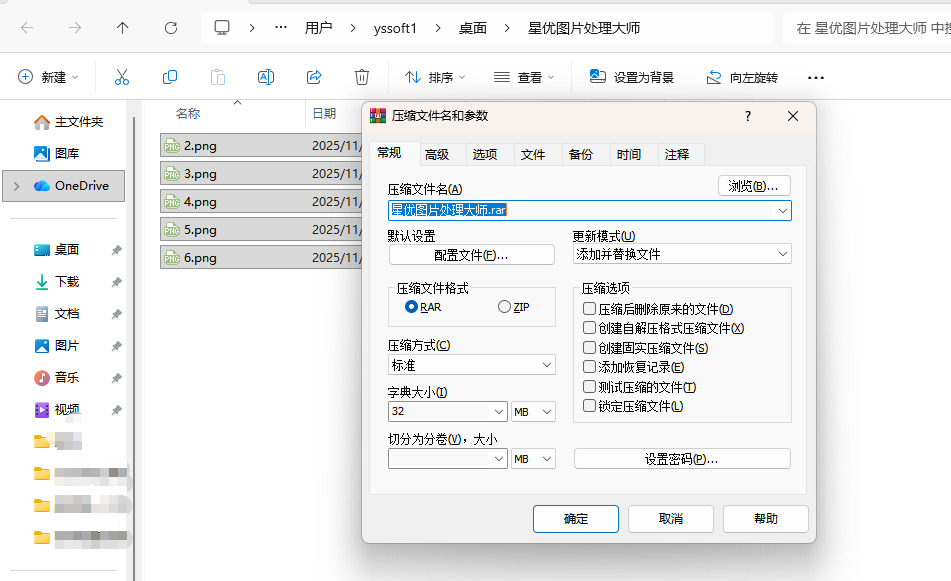Open the 更新模式 dropdown
951x581 pixels.
[x=682, y=254]
